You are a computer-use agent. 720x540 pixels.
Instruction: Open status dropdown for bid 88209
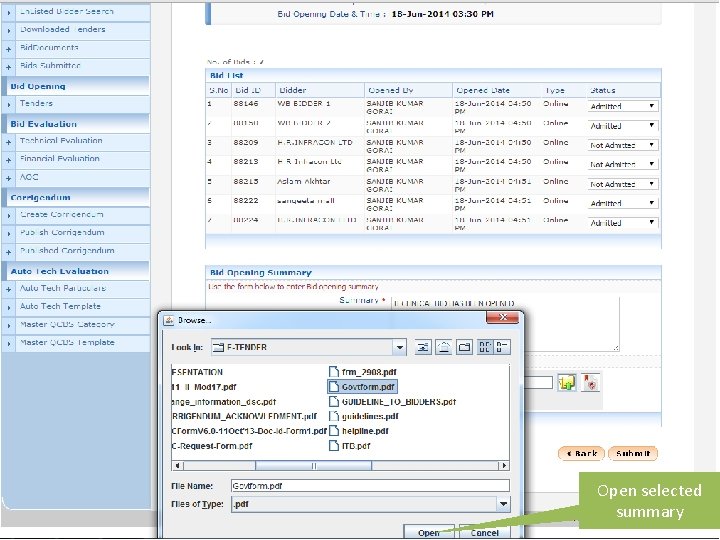pos(623,145)
